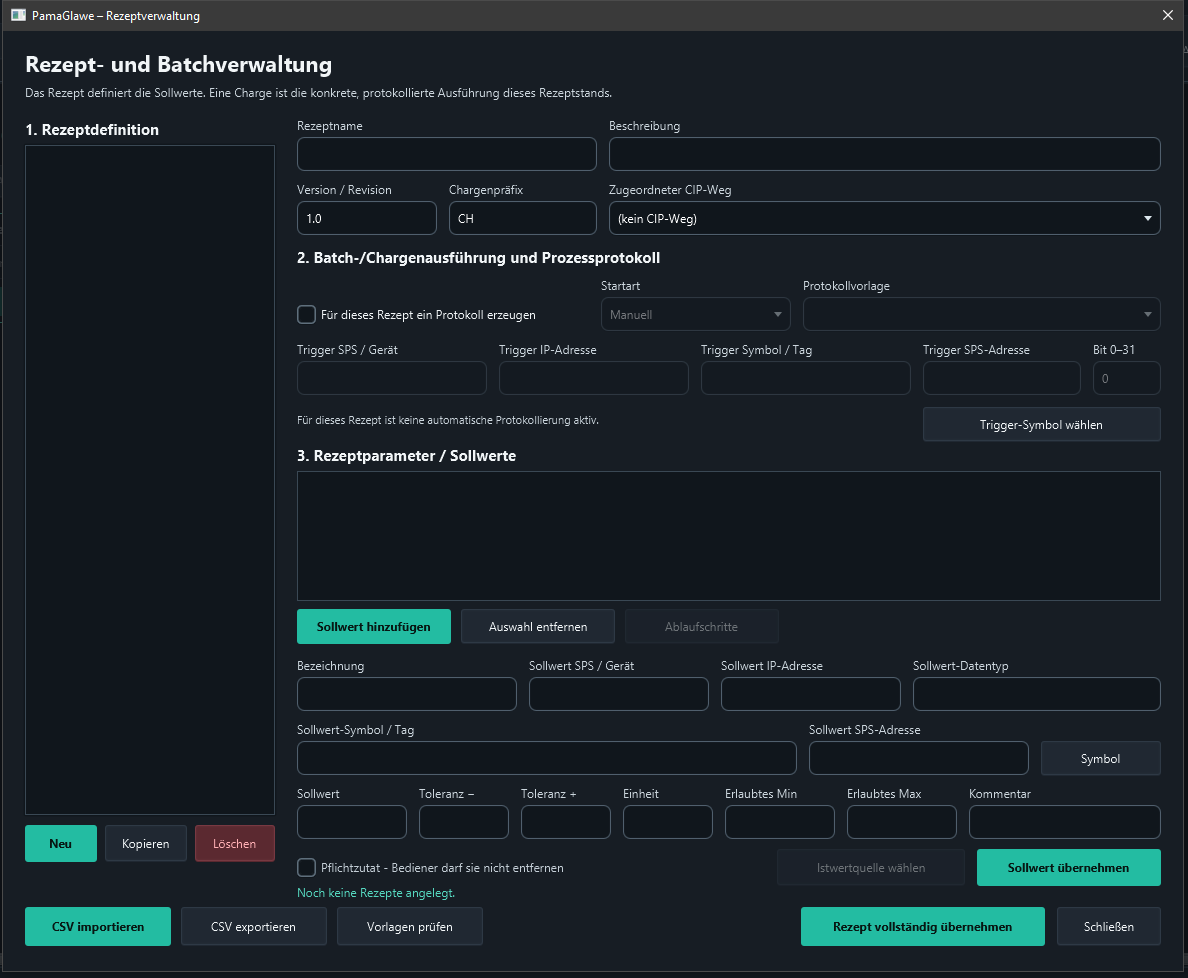This screenshot has height=978, width=1188.
Task: Click the Trigger SPS-Adresse field
Action: pyautogui.click(x=1002, y=378)
